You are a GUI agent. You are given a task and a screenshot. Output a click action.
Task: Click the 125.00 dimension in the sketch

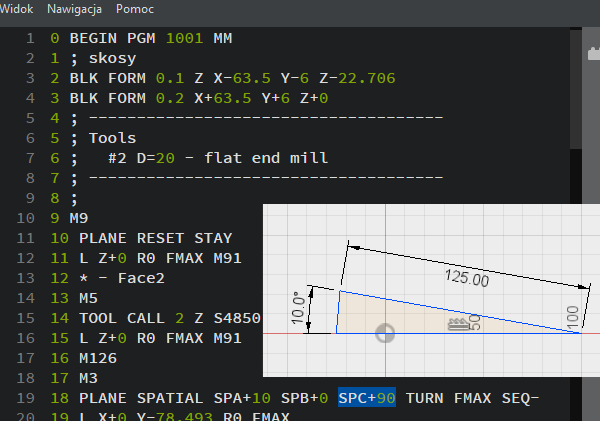(467, 277)
